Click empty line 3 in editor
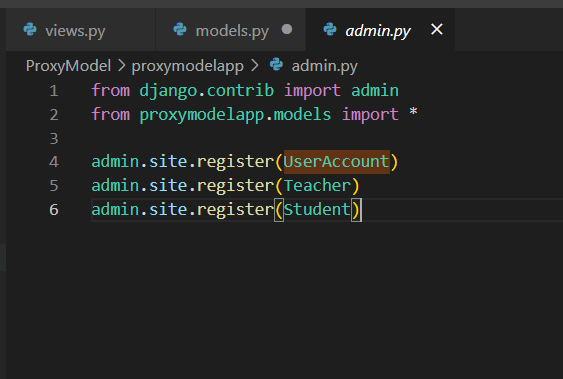563x379 pixels. [323, 138]
